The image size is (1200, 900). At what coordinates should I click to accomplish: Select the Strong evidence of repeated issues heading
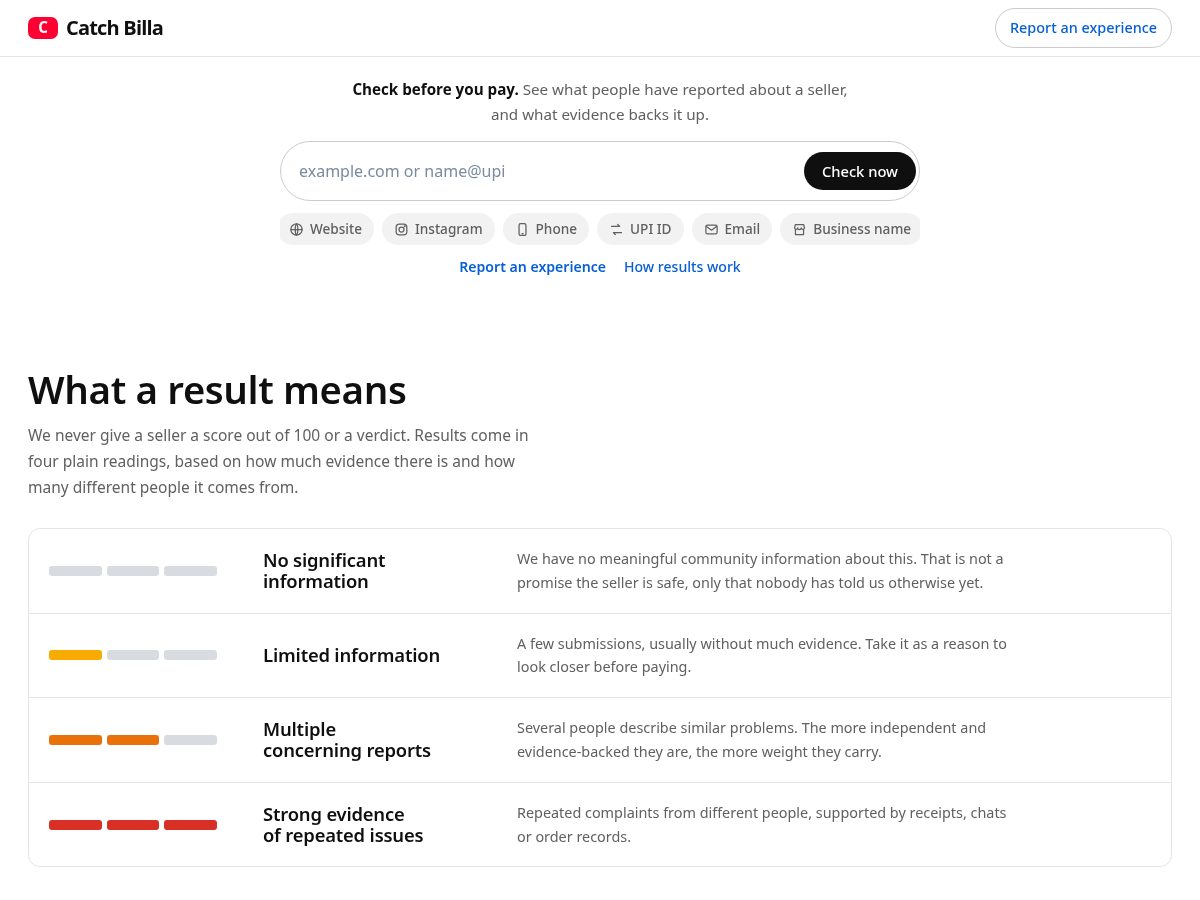coord(343,825)
